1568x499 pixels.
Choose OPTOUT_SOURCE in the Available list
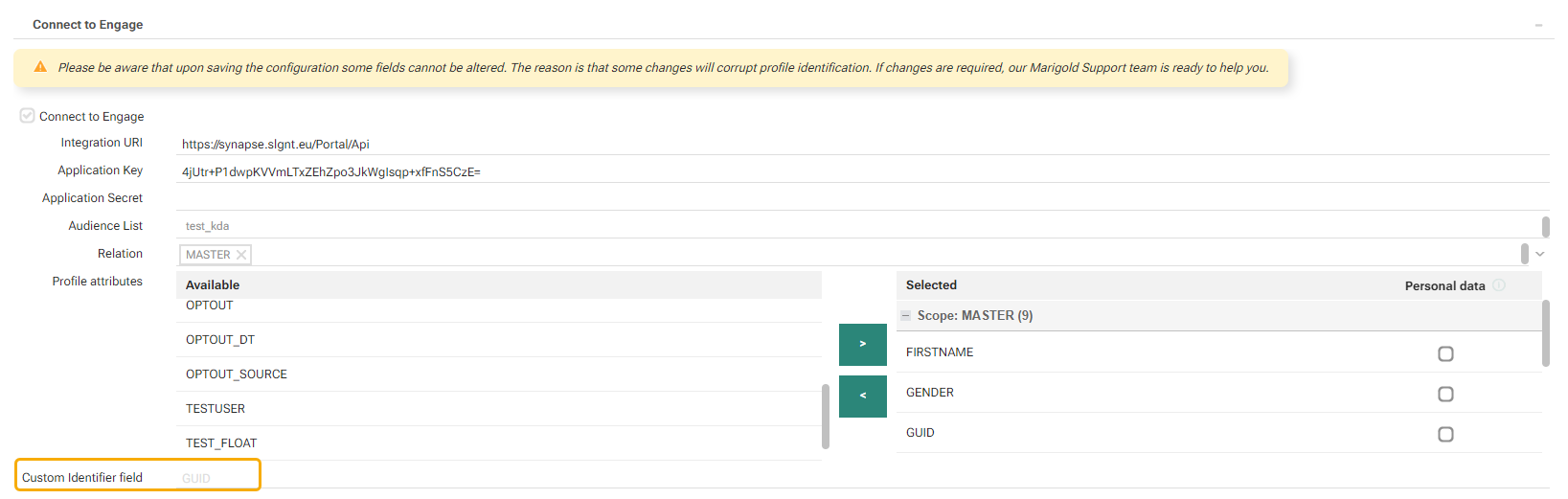237,374
